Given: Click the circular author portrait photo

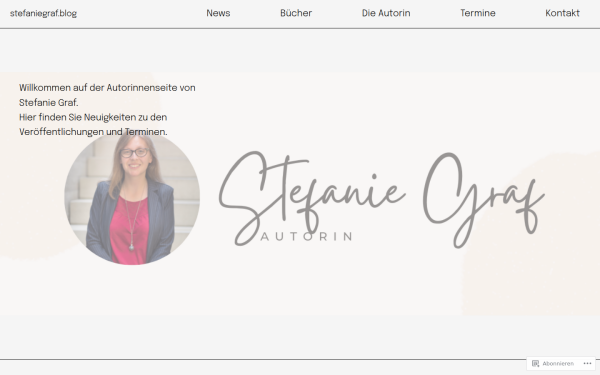Looking at the screenshot, I should point(132,198).
